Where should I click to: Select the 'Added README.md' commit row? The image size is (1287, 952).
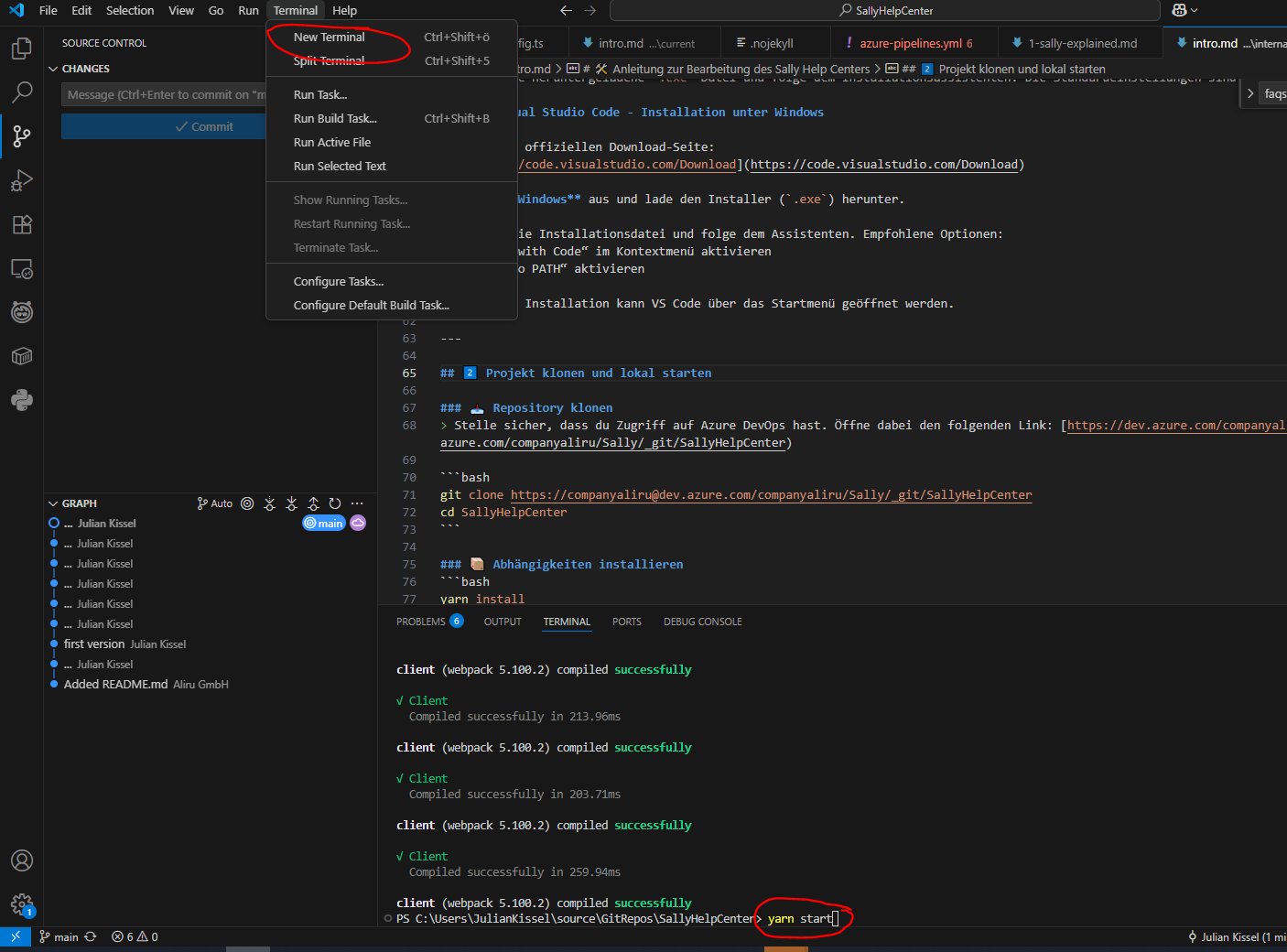(210, 684)
